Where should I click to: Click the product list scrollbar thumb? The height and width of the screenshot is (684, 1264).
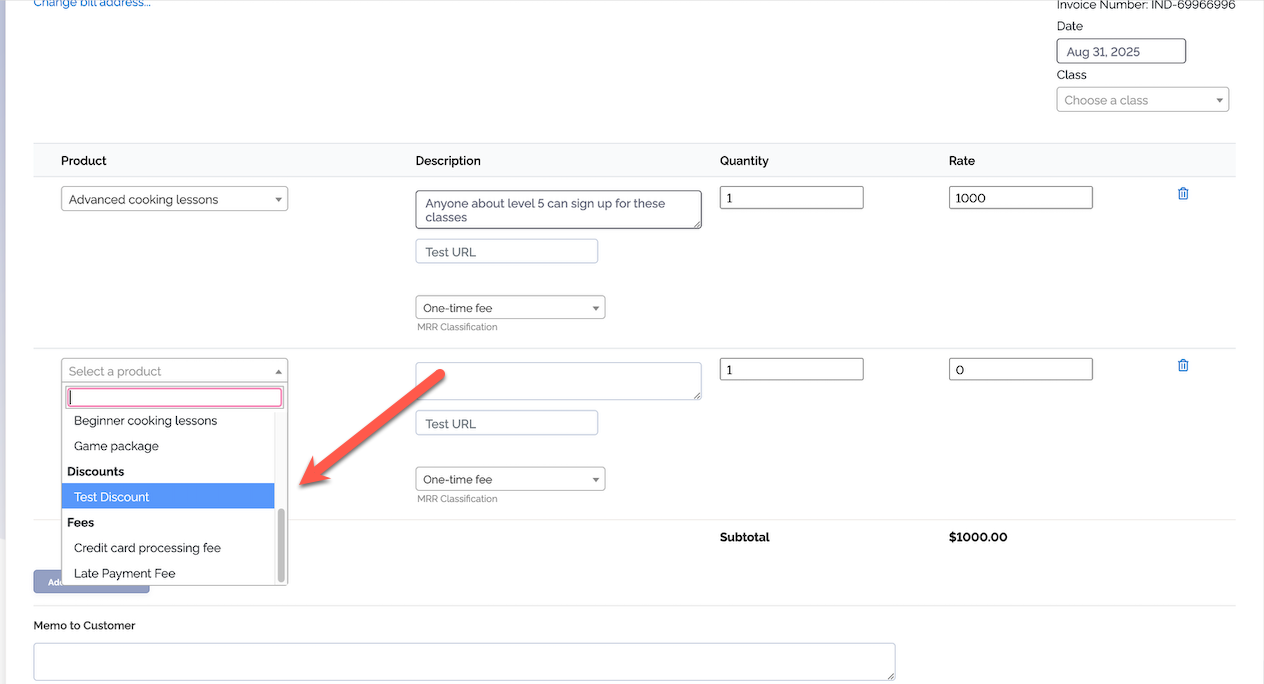point(281,543)
